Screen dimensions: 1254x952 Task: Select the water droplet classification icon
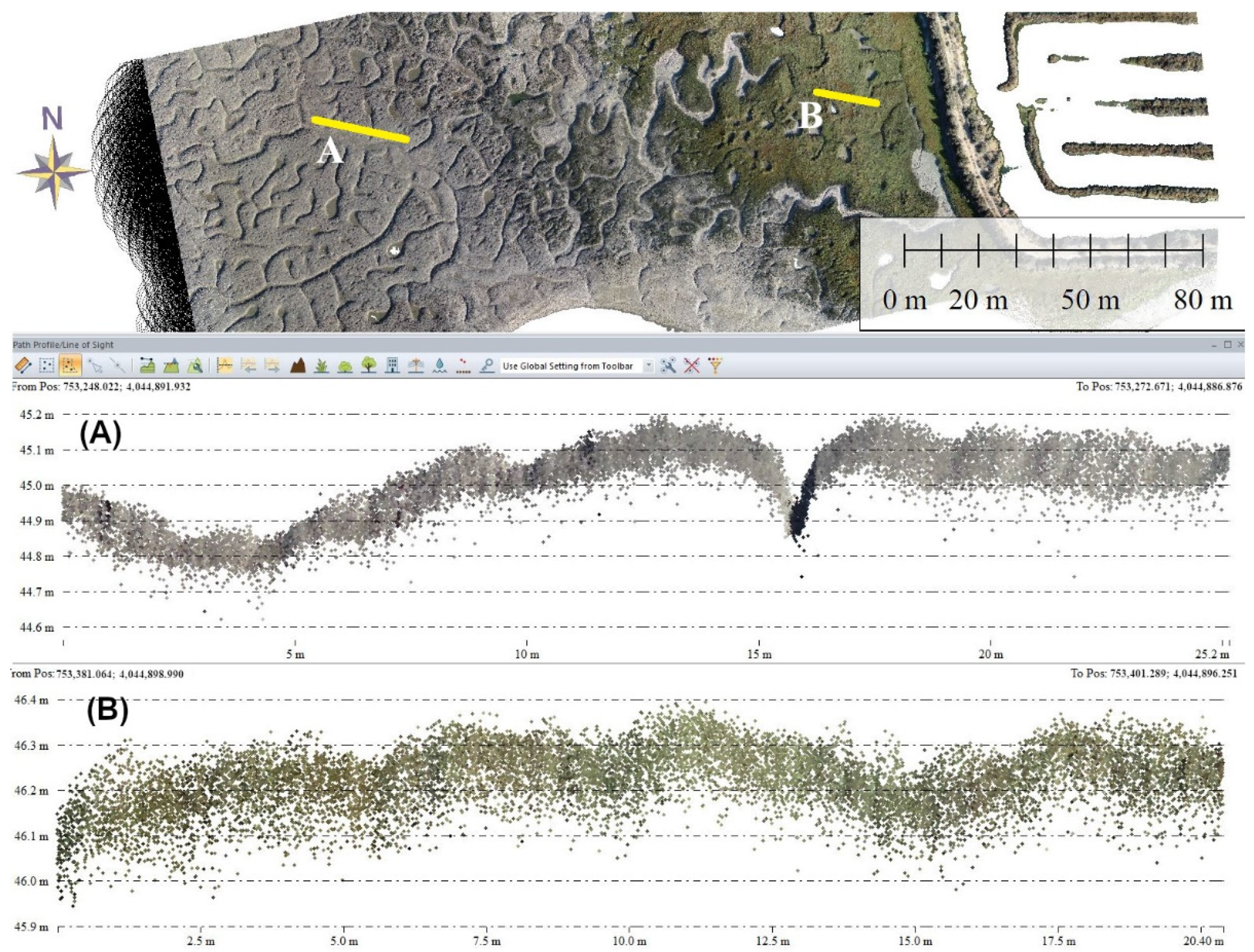click(x=440, y=366)
